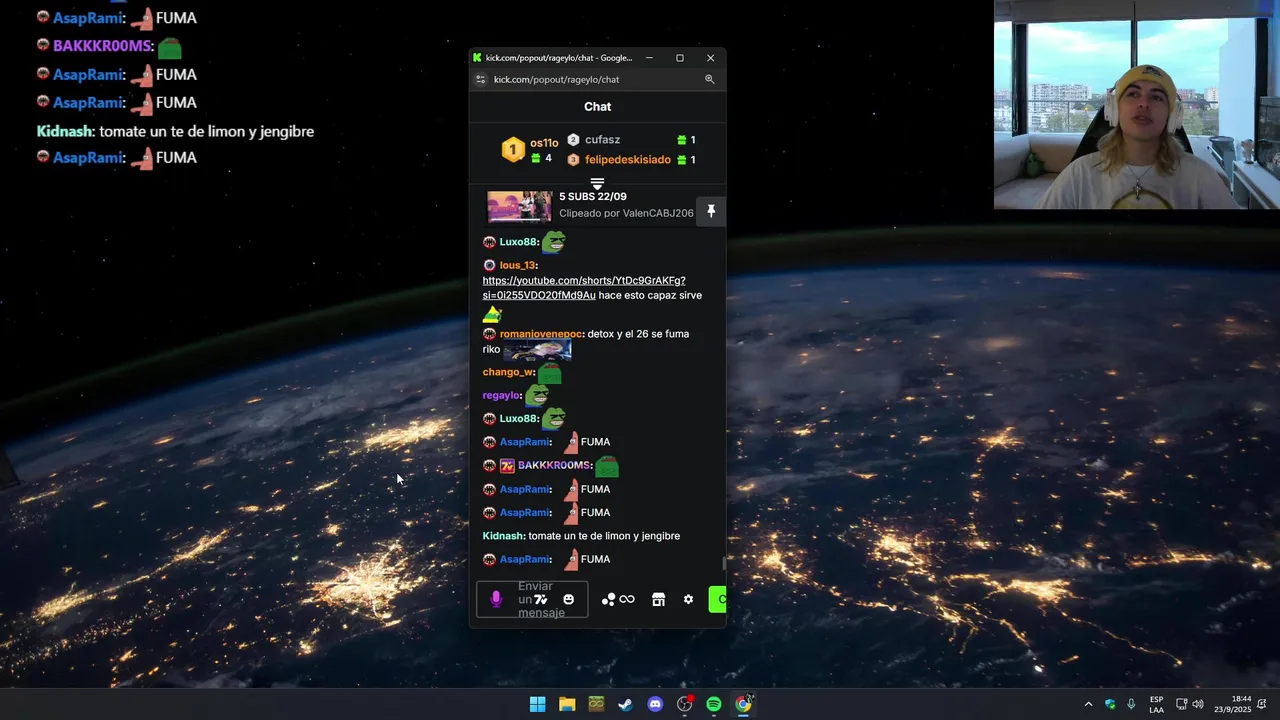Click the gold rank 1 badge
This screenshot has width=1280, height=720.
tap(513, 150)
